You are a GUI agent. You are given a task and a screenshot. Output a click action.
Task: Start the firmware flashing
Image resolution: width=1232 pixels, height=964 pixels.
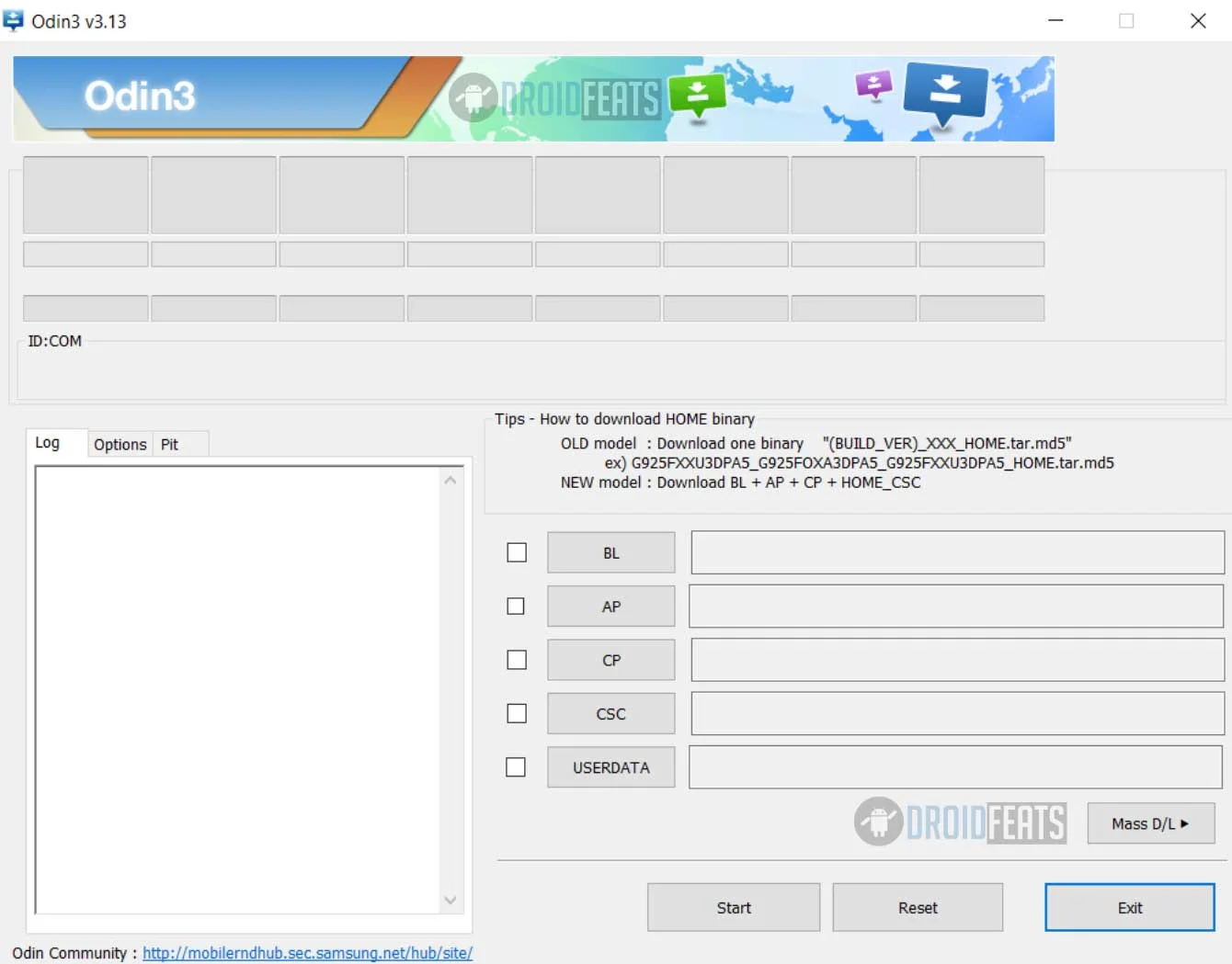click(734, 907)
